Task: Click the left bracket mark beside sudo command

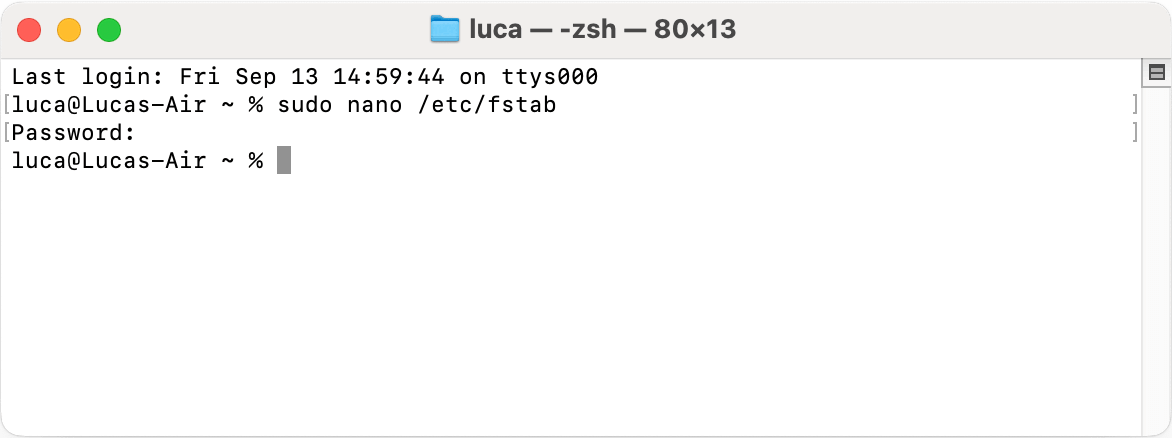Action: pyautogui.click(x=6, y=105)
